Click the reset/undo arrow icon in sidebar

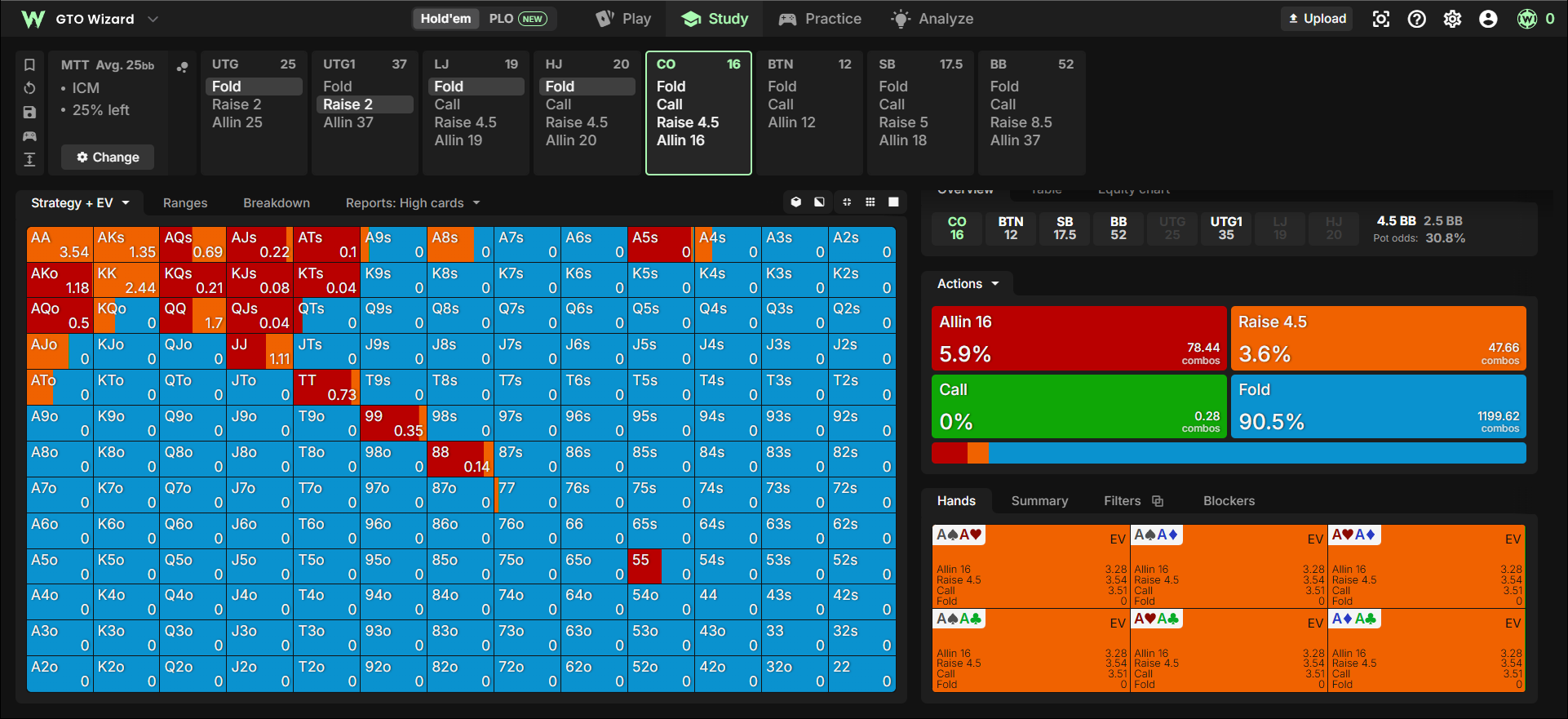29,88
